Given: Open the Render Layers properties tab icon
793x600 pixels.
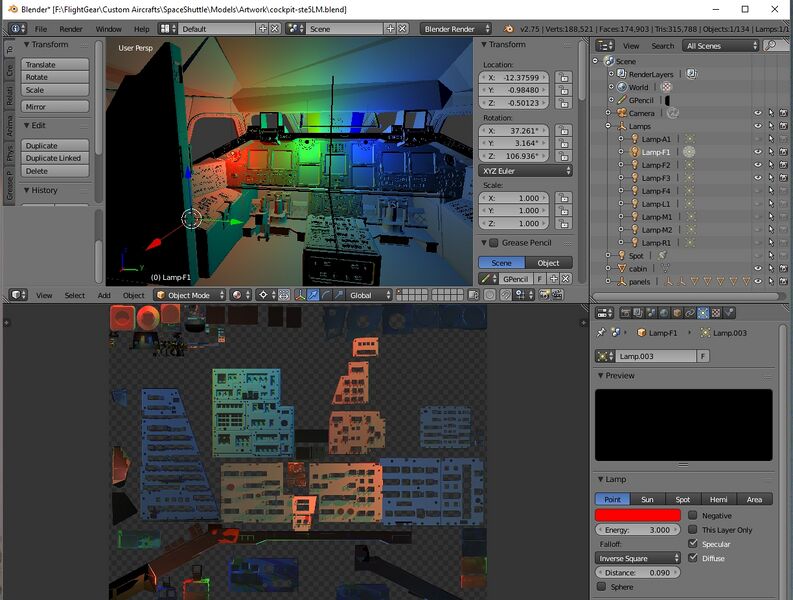Looking at the screenshot, I should pos(638,313).
